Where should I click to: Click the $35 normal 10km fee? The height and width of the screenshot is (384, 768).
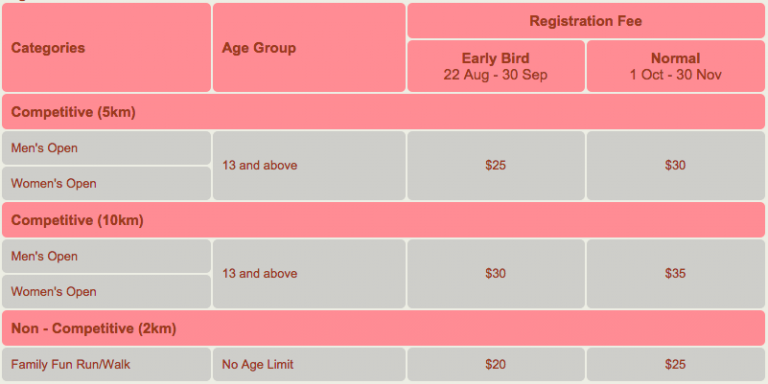pyautogui.click(x=675, y=274)
